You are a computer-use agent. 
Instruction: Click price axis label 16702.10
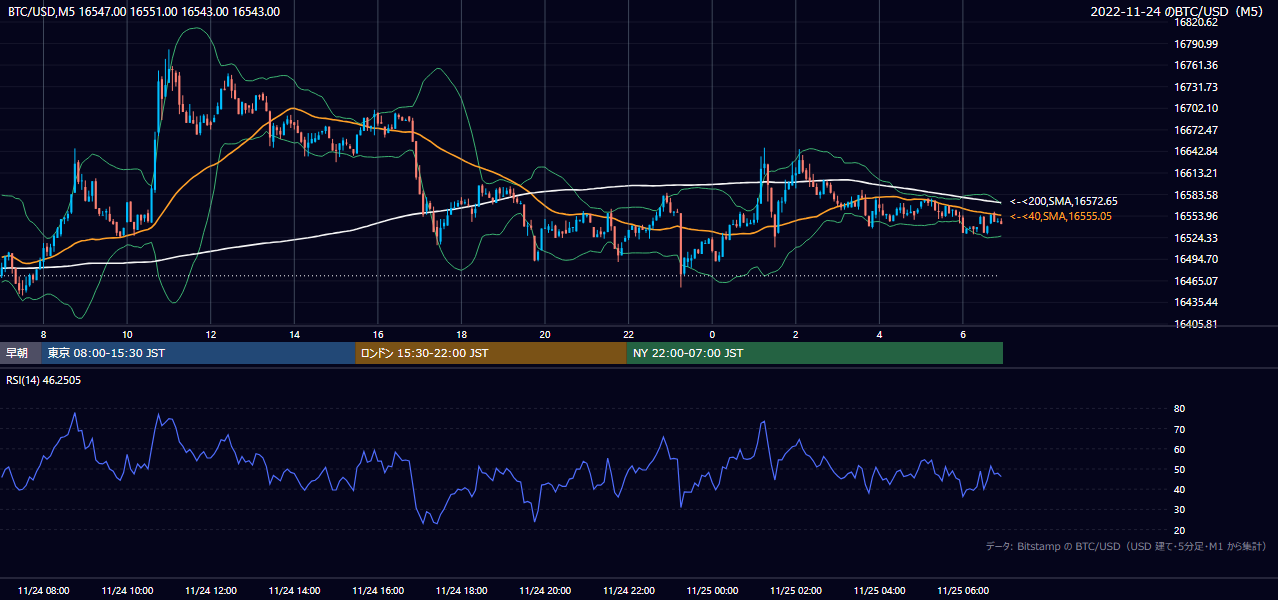tap(1195, 108)
